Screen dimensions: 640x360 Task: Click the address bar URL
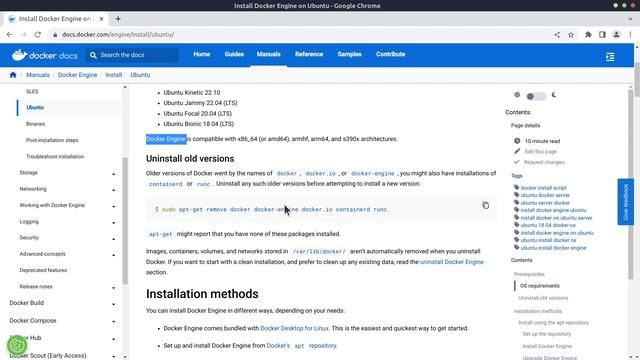pyautogui.click(x=118, y=35)
